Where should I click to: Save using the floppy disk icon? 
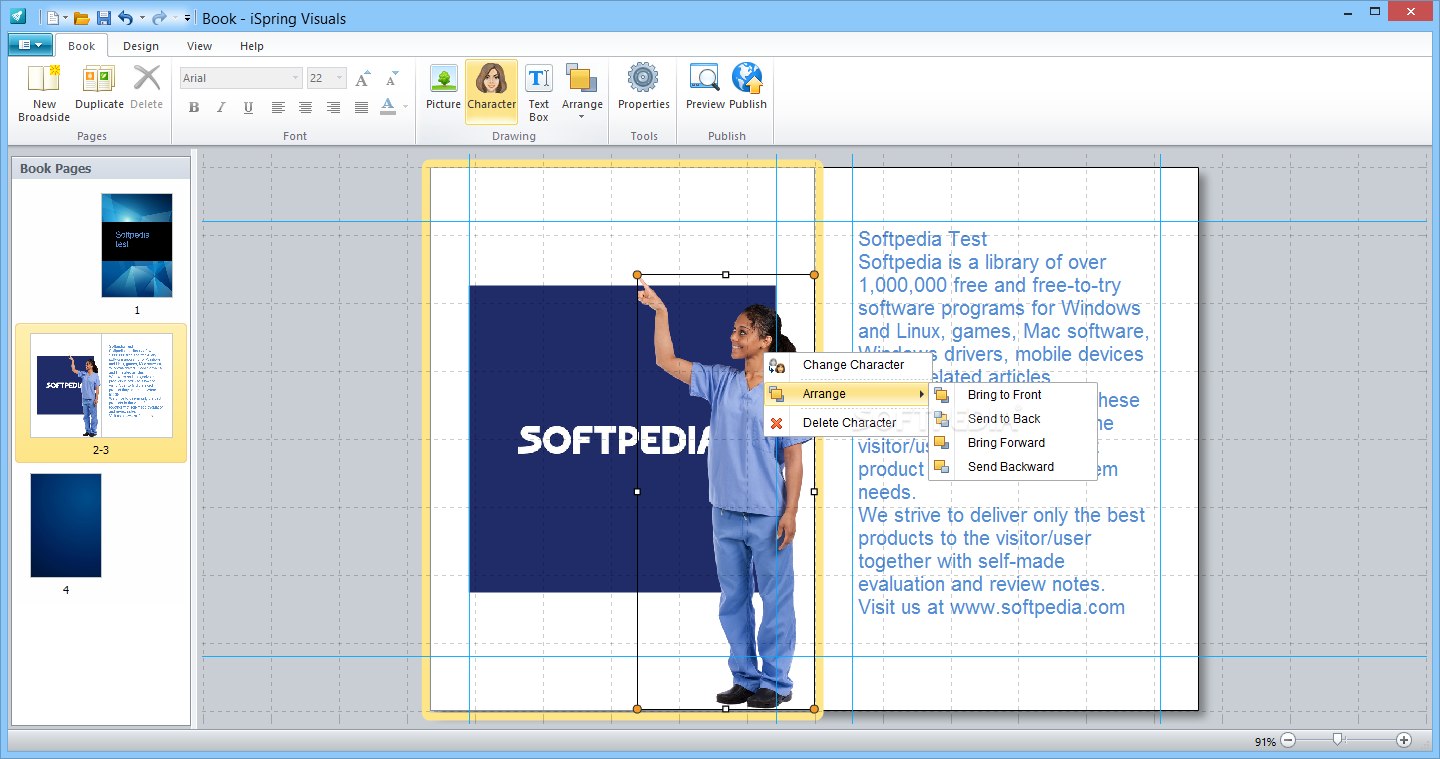point(103,18)
